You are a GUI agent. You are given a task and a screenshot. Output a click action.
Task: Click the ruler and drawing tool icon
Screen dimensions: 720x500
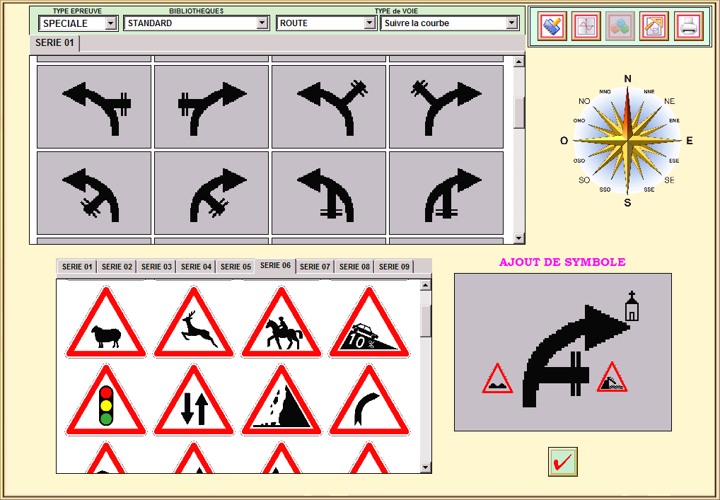point(654,26)
